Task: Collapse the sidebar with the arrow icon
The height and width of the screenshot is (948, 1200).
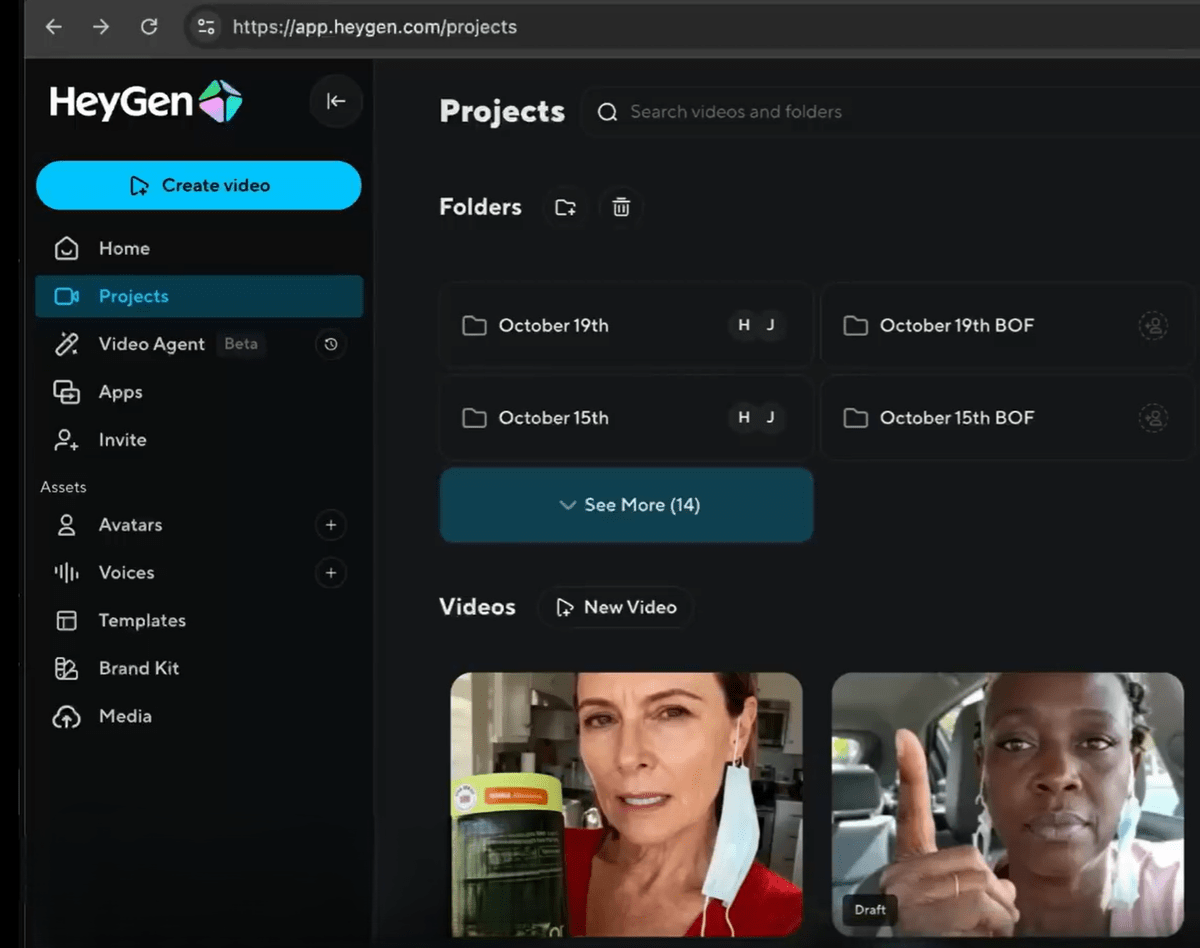Action: tap(336, 101)
